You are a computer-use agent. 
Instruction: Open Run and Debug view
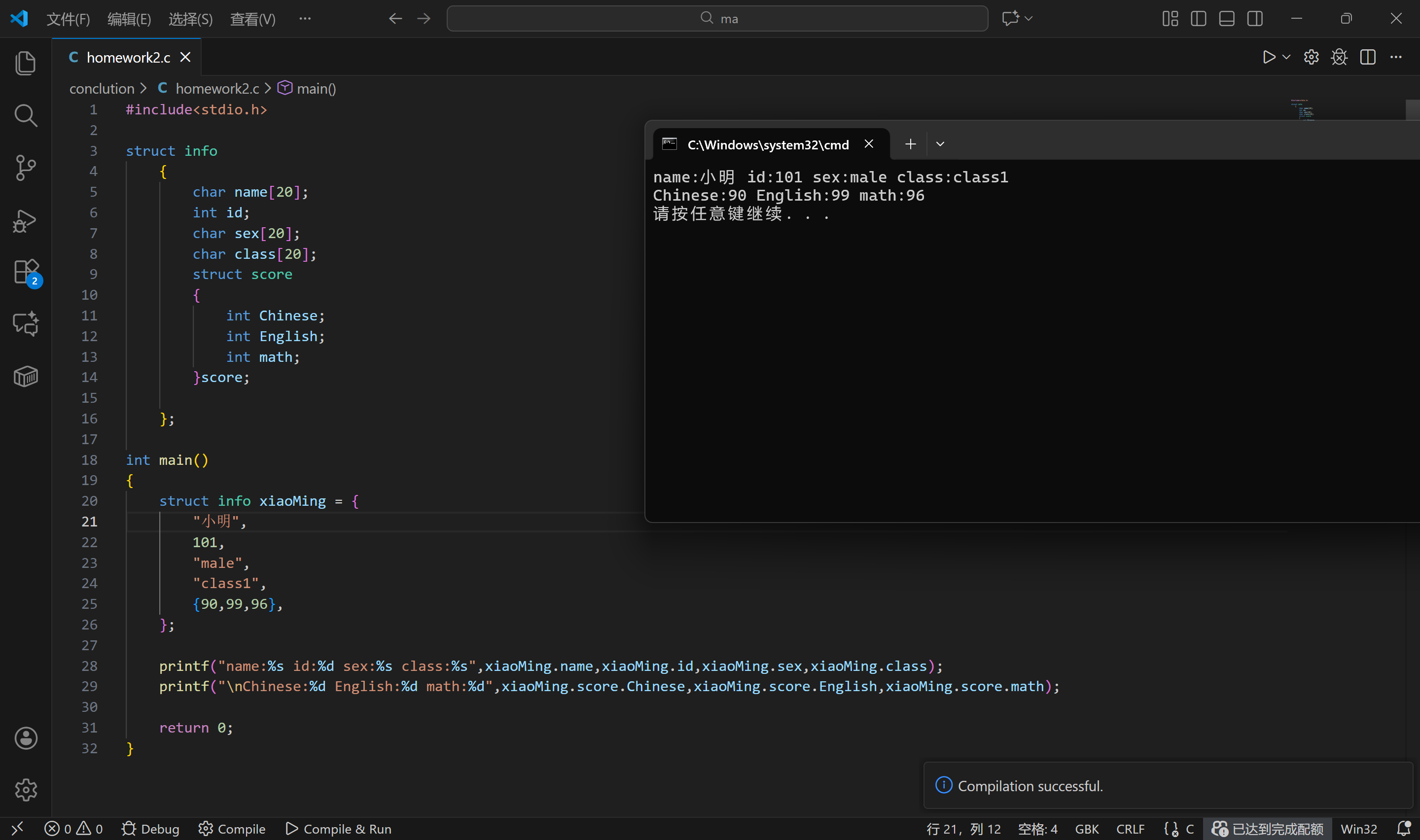click(26, 221)
